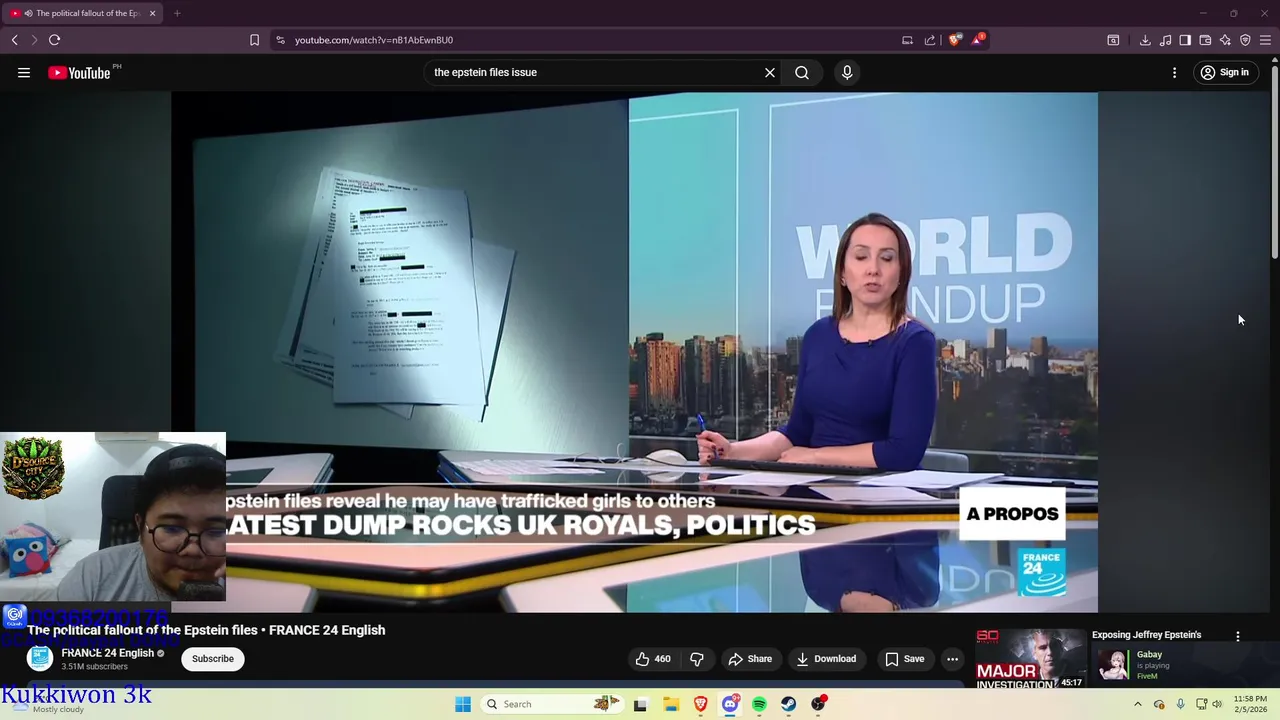Open Spotify from the taskbar
1280x720 pixels.
(x=759, y=704)
